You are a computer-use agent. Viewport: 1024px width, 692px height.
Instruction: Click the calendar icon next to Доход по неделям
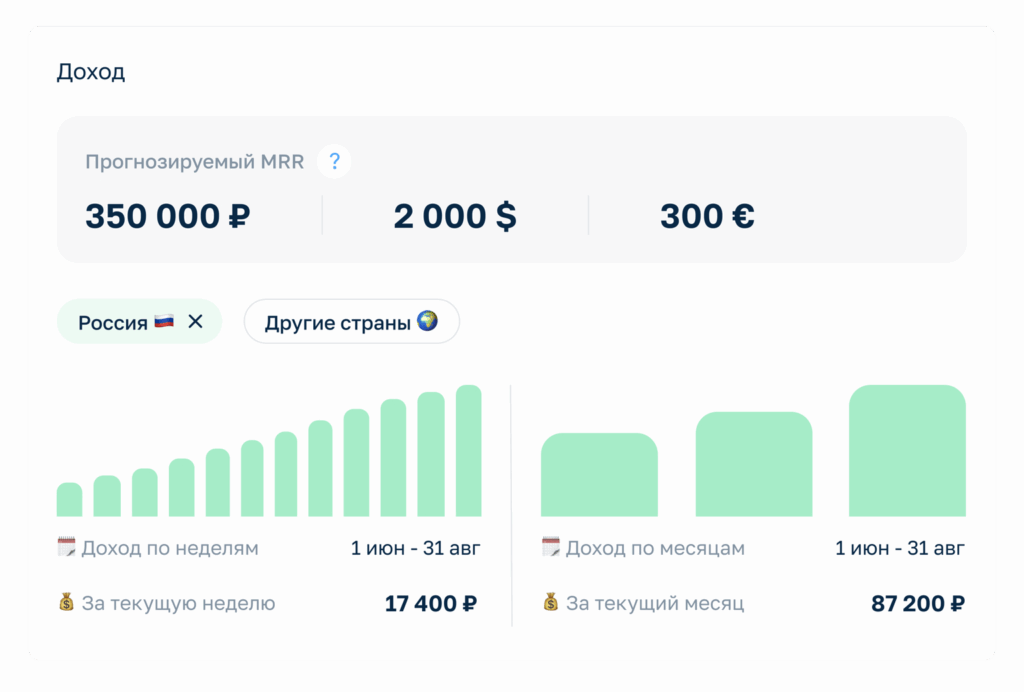point(67,547)
